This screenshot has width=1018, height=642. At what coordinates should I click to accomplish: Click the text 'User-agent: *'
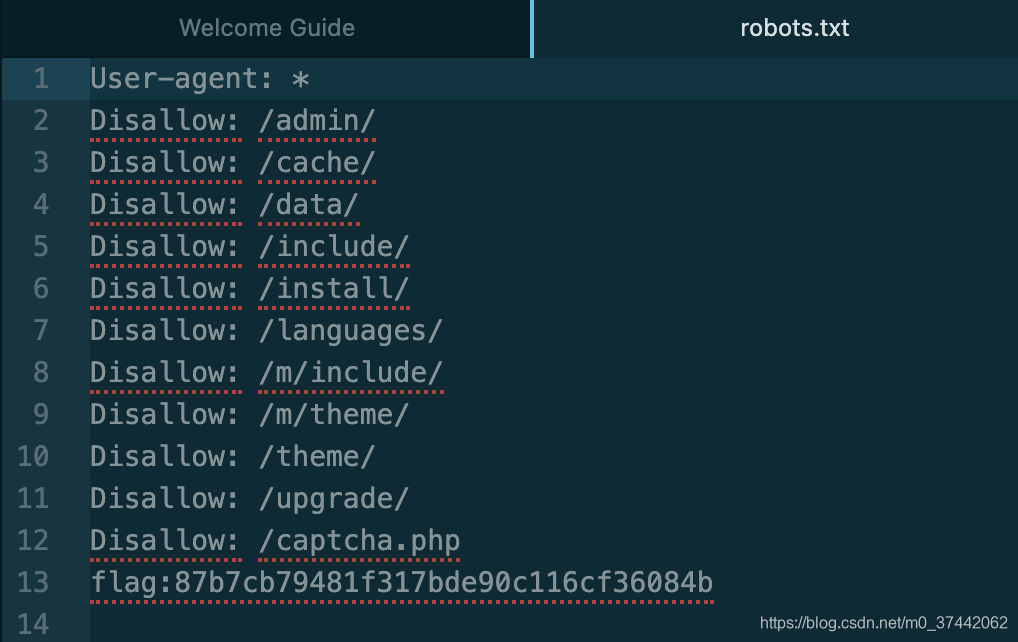pos(199,79)
